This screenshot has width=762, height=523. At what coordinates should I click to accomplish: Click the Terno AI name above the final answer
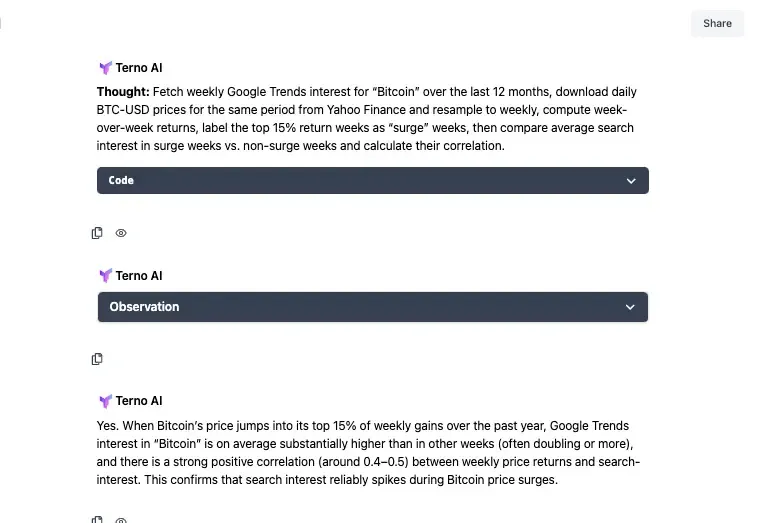[x=139, y=401]
